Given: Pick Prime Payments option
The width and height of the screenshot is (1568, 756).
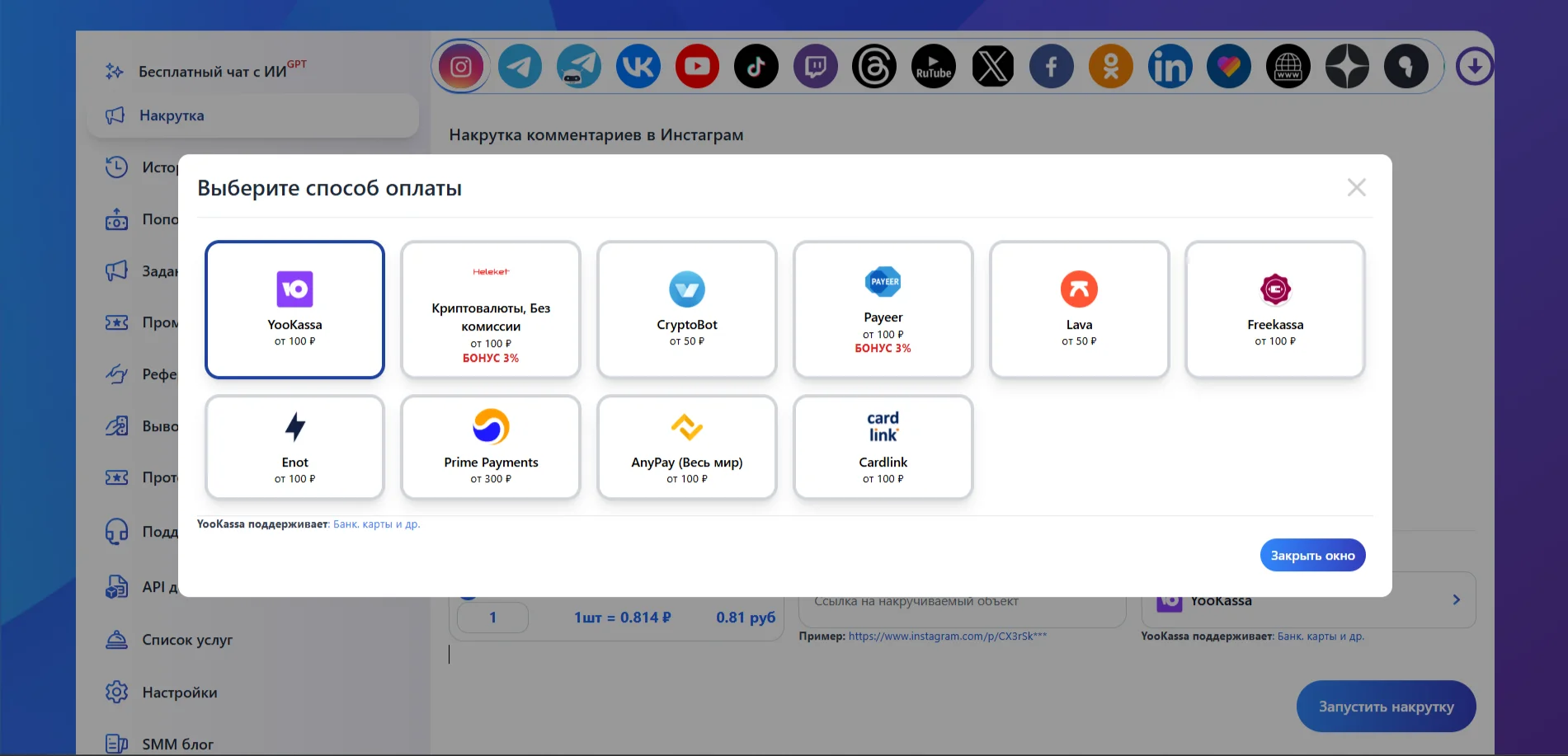Looking at the screenshot, I should pyautogui.click(x=491, y=447).
